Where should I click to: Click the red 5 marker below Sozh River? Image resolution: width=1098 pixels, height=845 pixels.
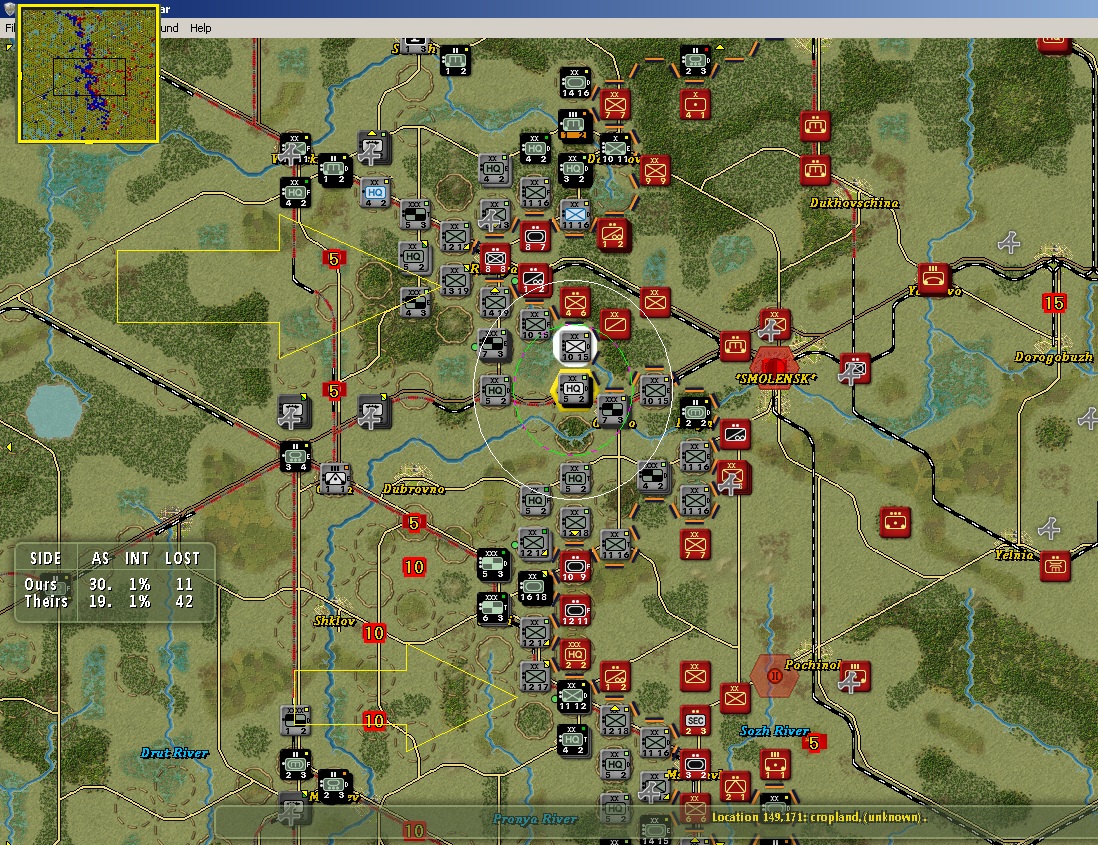click(x=814, y=743)
